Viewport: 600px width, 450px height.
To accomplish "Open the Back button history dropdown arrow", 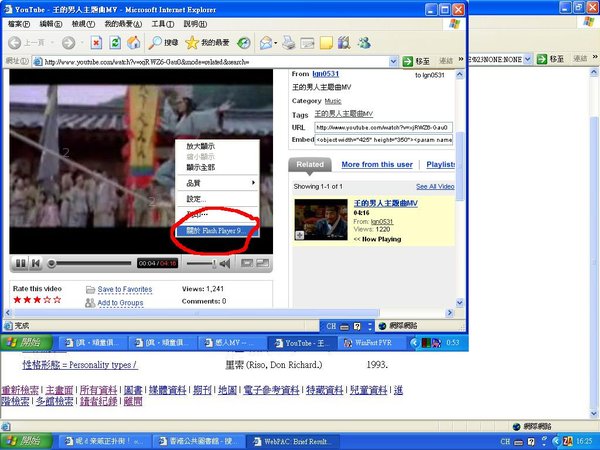I will click(53, 43).
